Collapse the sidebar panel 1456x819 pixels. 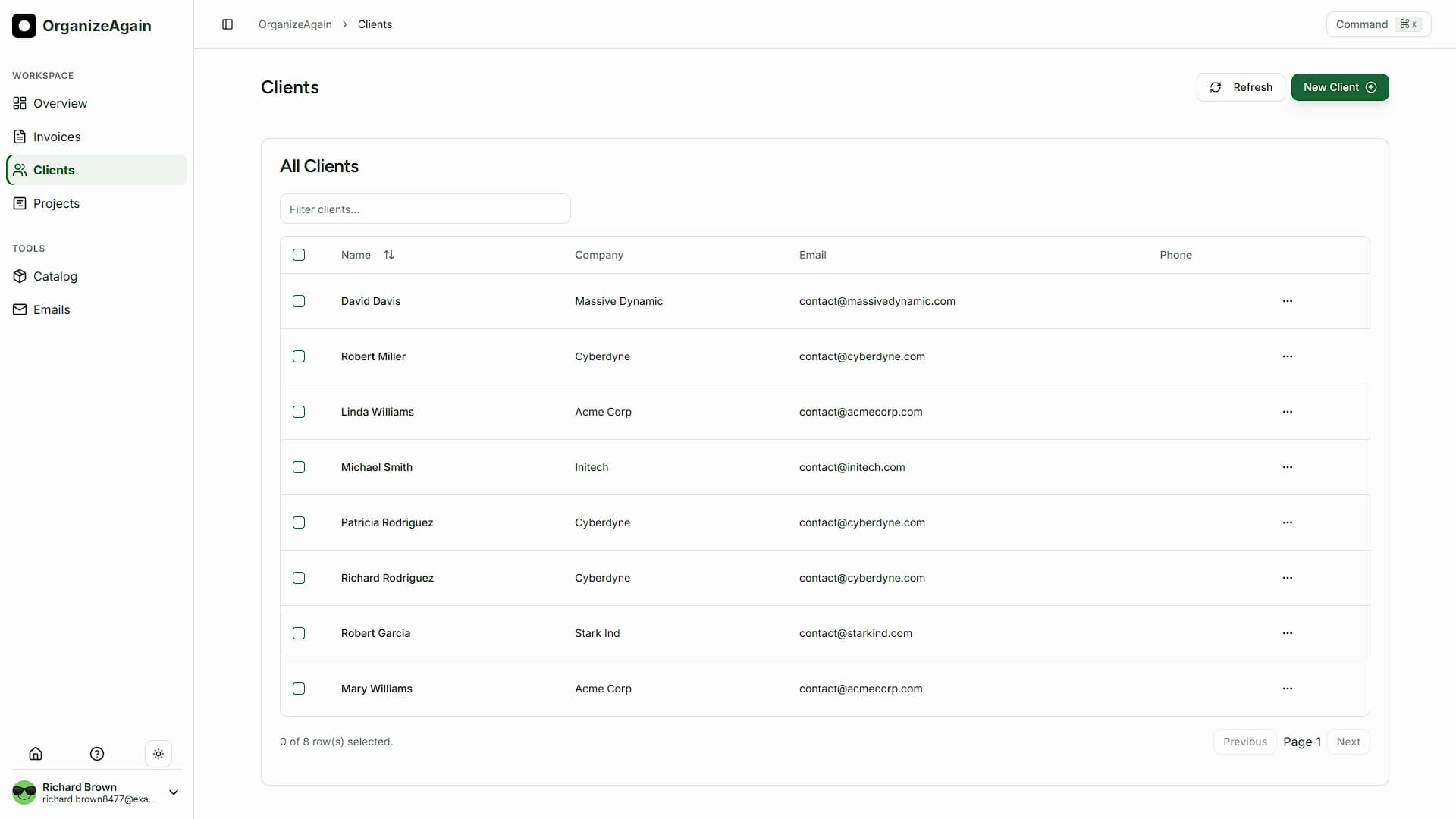[x=227, y=24]
